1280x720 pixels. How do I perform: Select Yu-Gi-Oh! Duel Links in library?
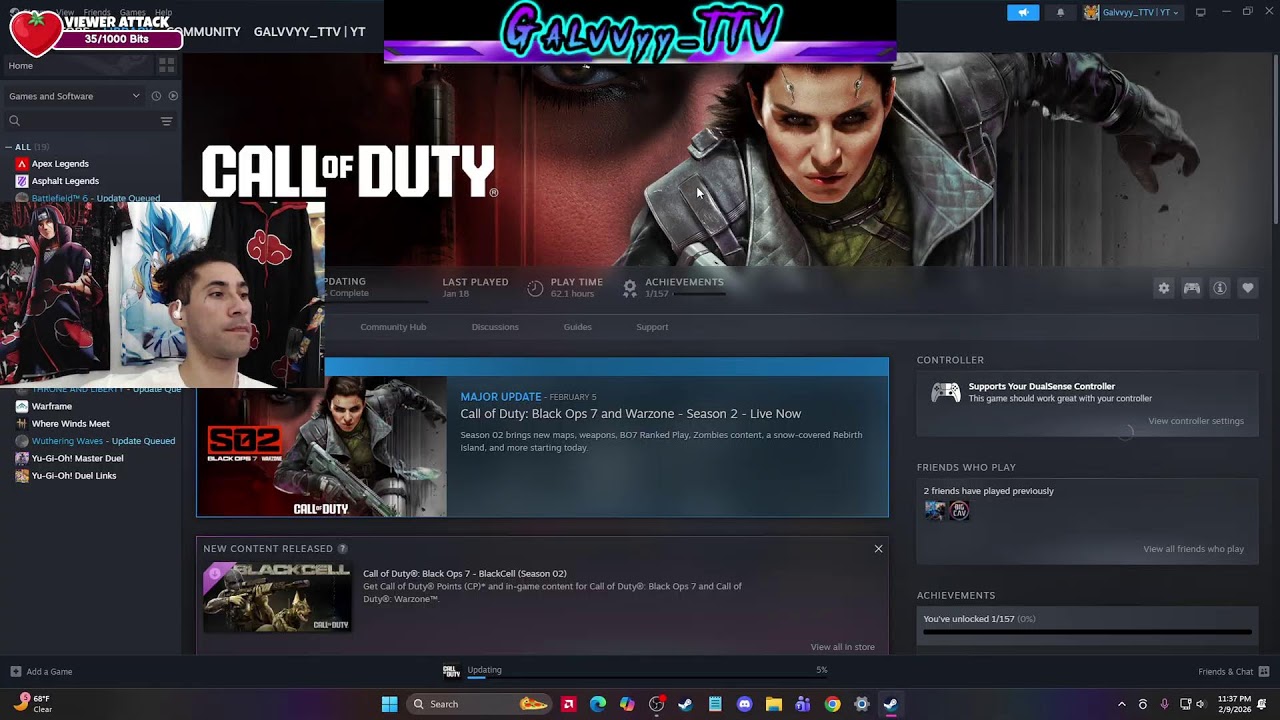point(74,476)
